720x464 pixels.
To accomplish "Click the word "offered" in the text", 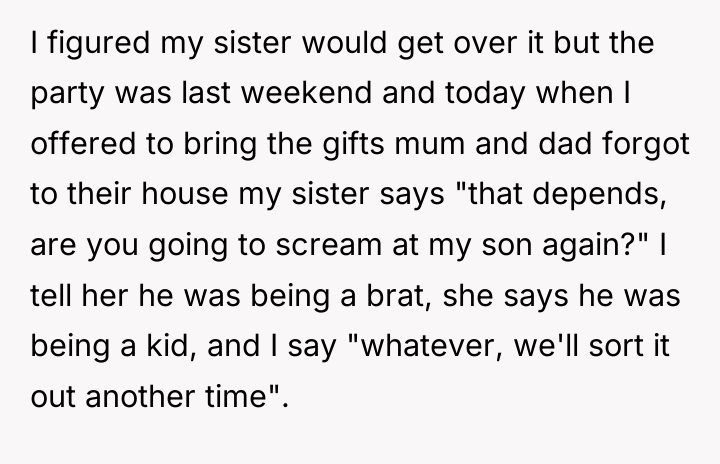I will point(83,143).
